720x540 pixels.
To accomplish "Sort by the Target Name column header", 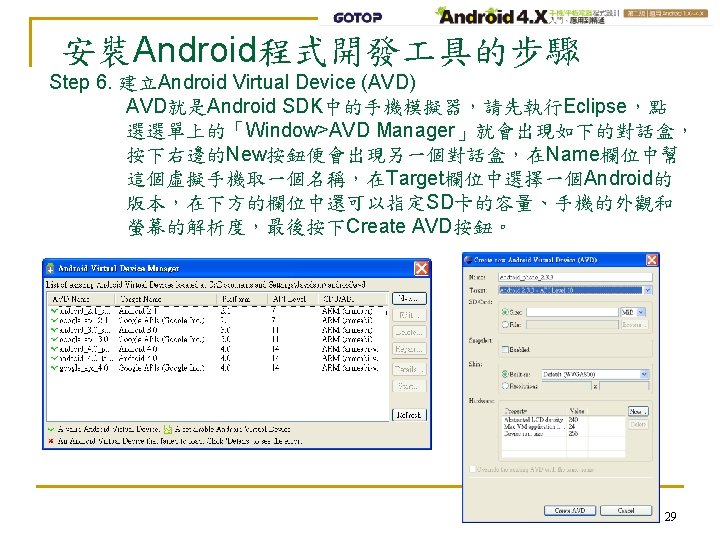I will (x=165, y=299).
